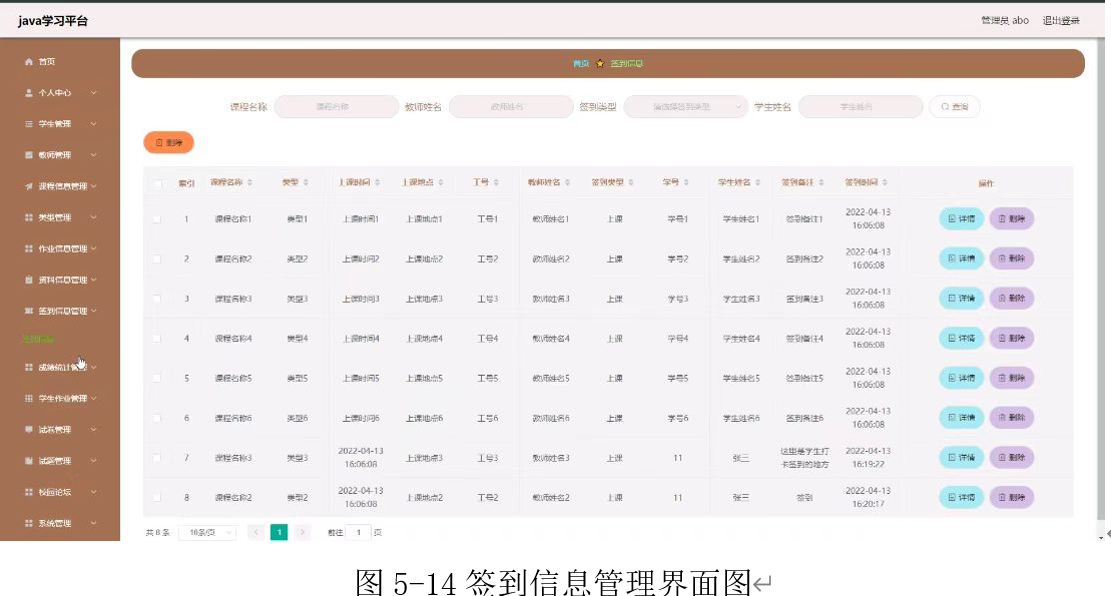Tick the checkbox for row 1 课程名称1
Image resolution: width=1111 pixels, height=596 pixels.
tap(157, 220)
